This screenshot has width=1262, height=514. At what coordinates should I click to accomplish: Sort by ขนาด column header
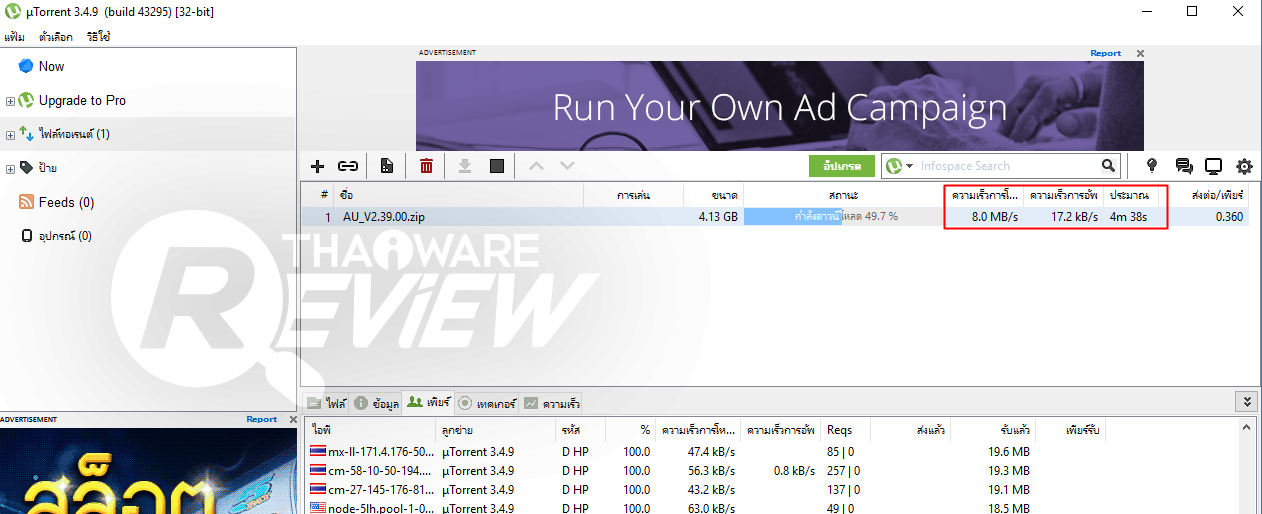[714, 194]
